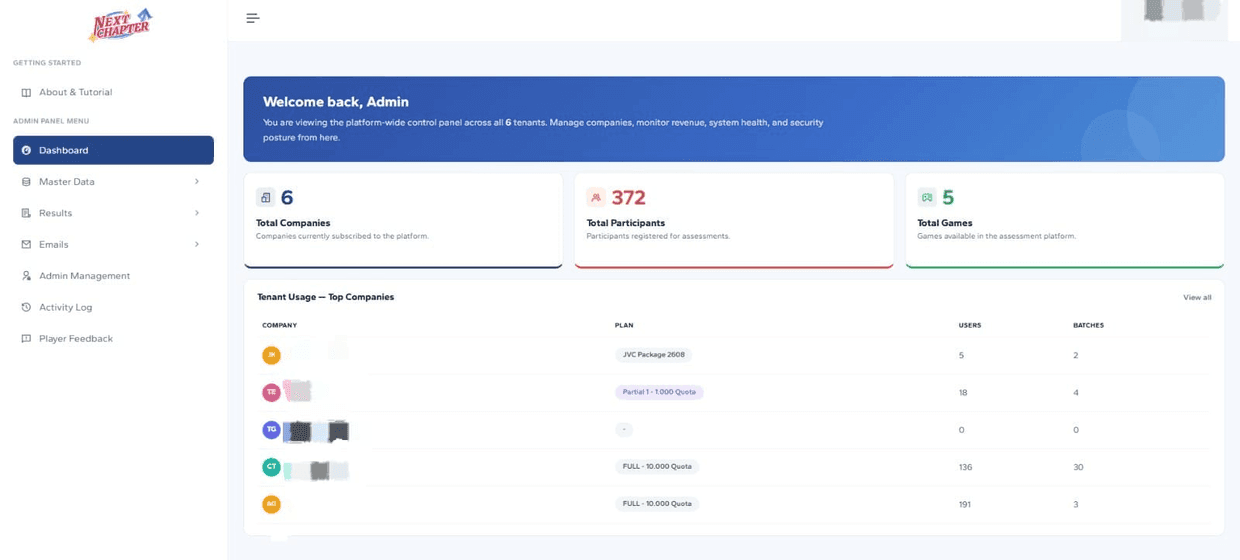Screen dimensions: 1240x560
Task: Click the users value 191
Action: (x=965, y=504)
